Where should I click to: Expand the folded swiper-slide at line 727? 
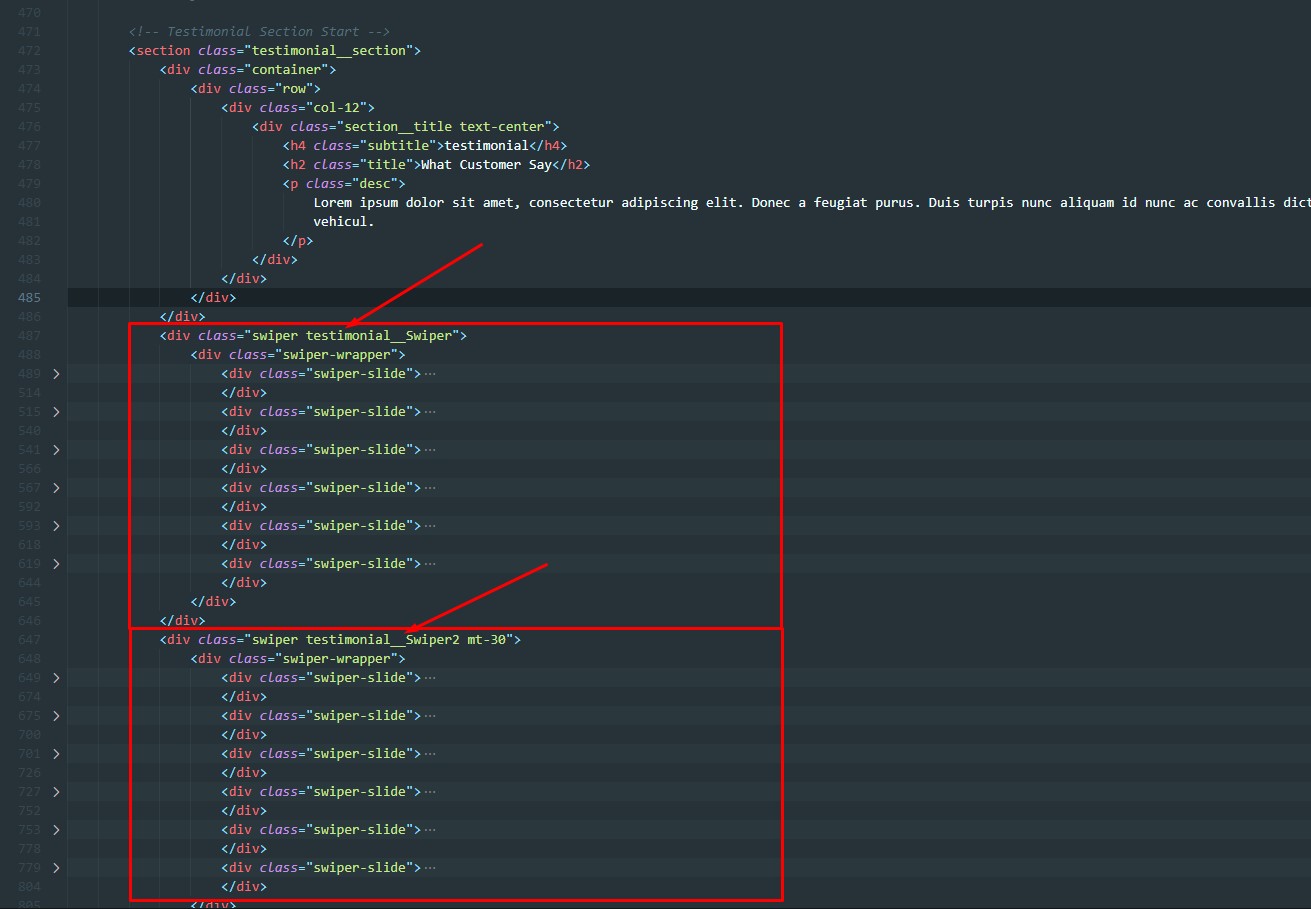pos(56,792)
